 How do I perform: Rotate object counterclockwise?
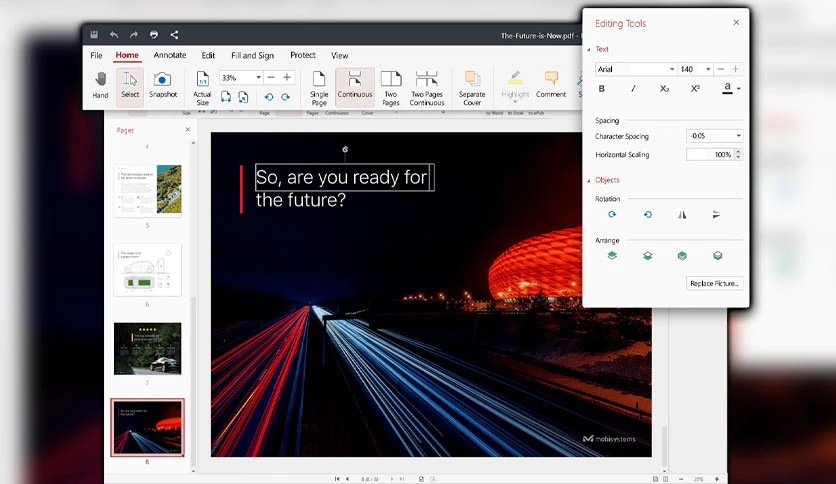tap(648, 214)
